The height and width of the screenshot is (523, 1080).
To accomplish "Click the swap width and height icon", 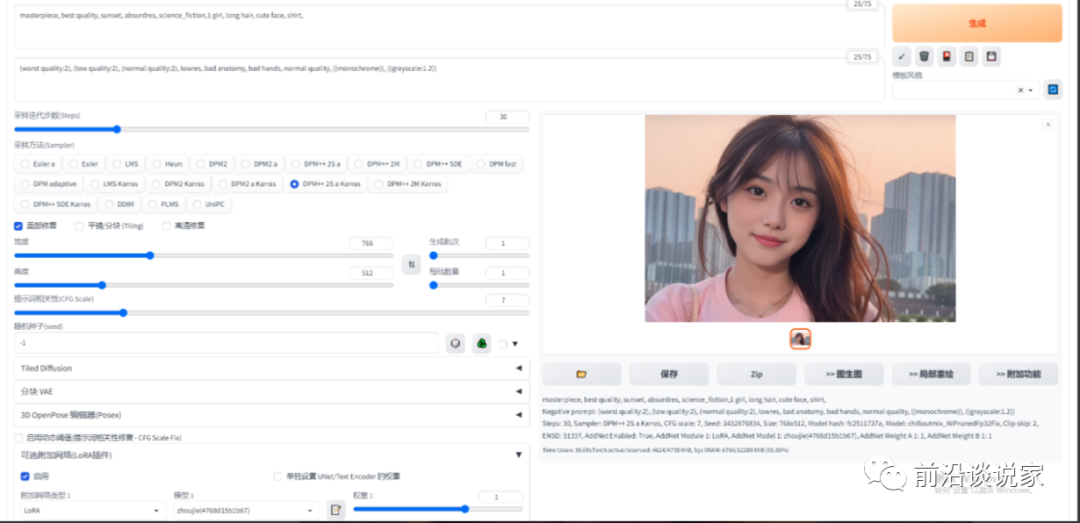I will click(411, 265).
